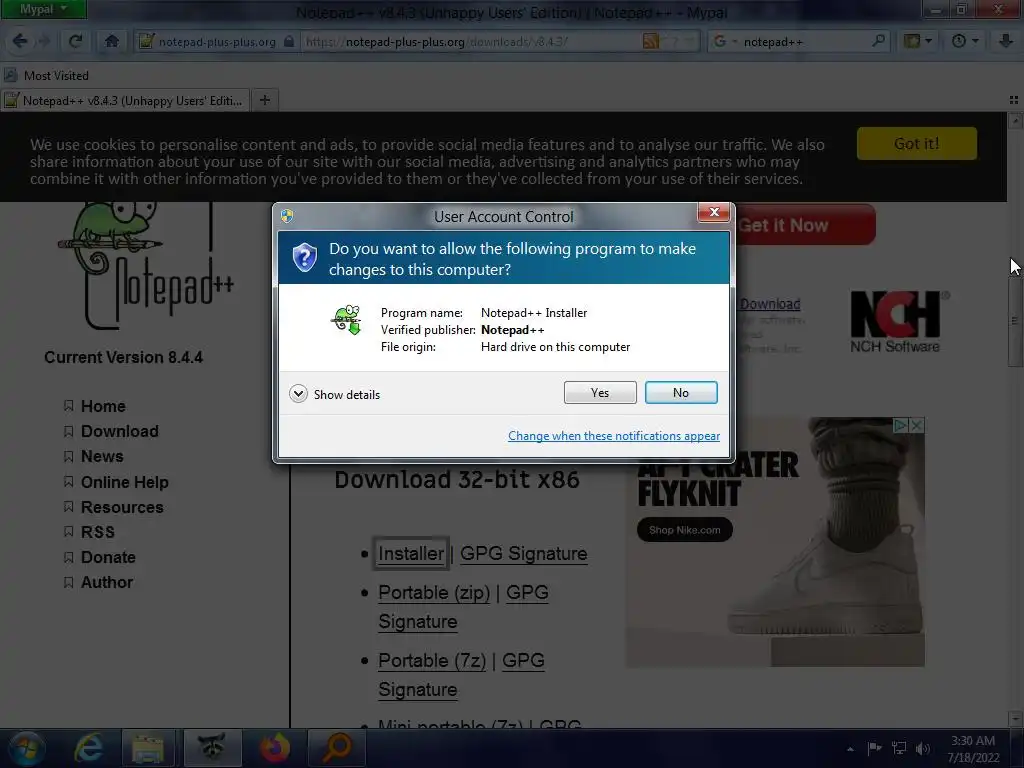
Task: Subscribe using the RSS feed icon
Action: click(650, 41)
